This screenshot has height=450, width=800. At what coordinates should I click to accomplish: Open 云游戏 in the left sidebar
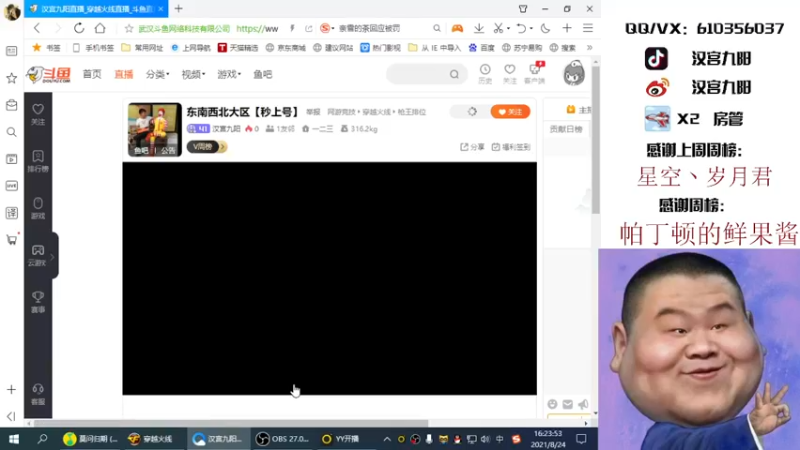coord(38,255)
